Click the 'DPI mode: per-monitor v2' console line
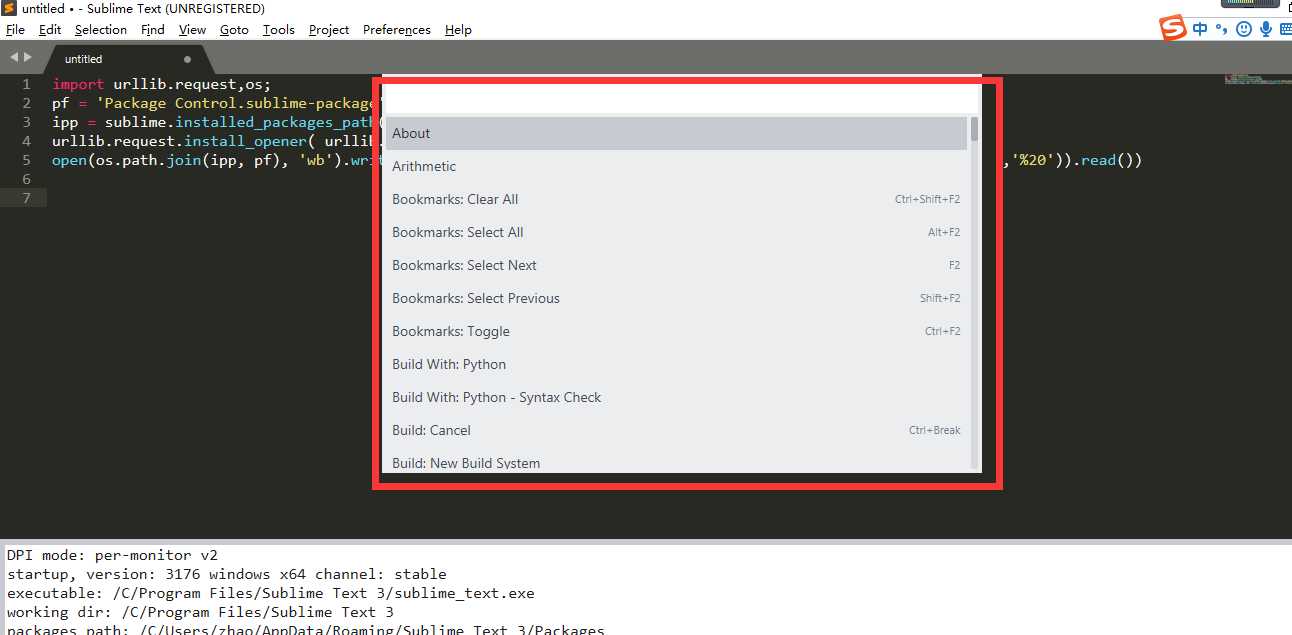 click(x=112, y=555)
